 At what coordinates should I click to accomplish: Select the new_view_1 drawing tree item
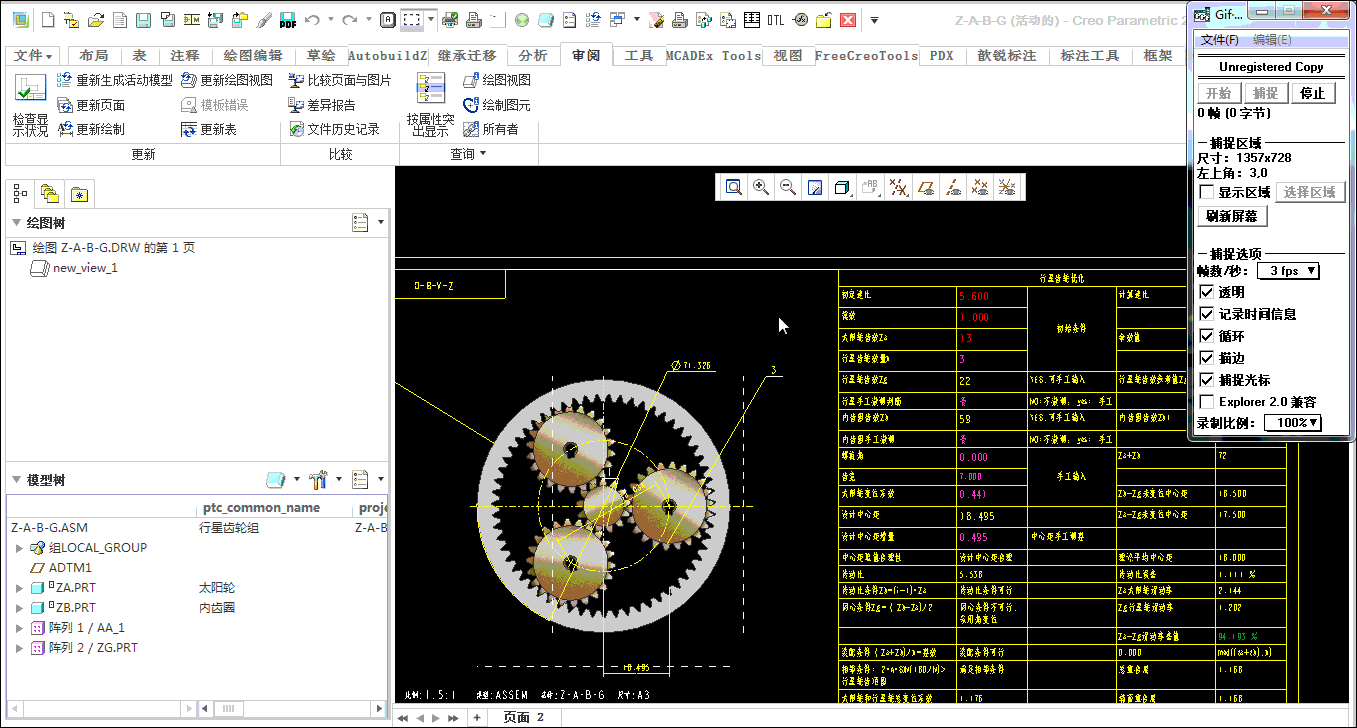point(74,268)
